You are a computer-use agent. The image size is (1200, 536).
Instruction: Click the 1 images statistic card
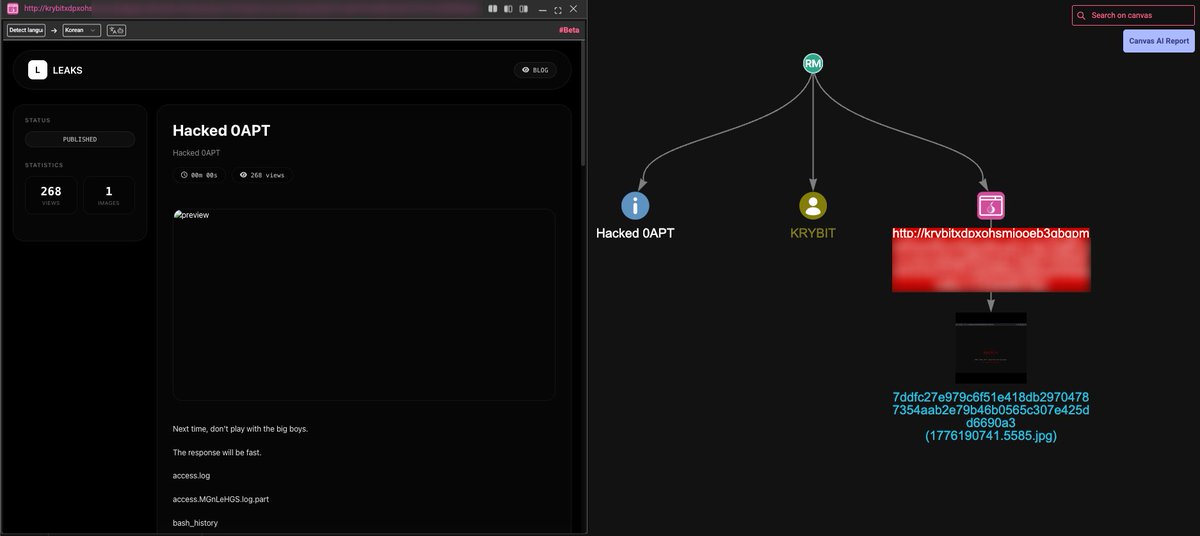coord(108,195)
